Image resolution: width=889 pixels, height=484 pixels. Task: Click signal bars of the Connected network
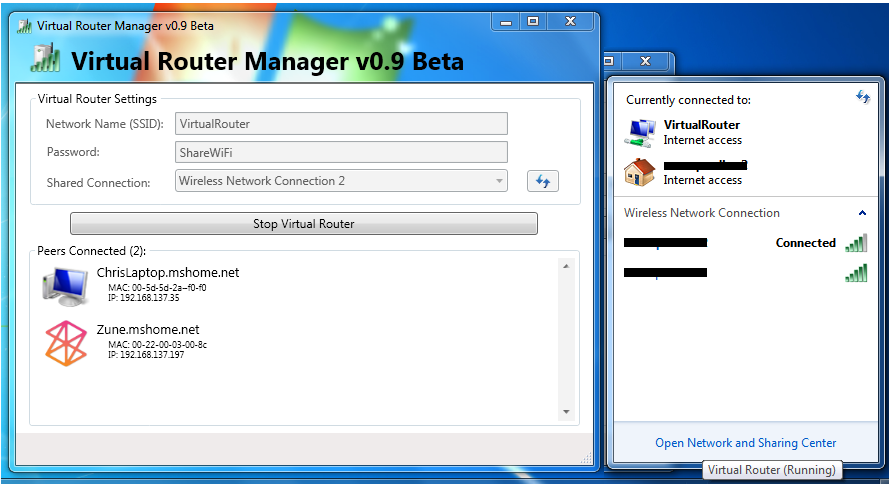pyautogui.click(x=856, y=243)
